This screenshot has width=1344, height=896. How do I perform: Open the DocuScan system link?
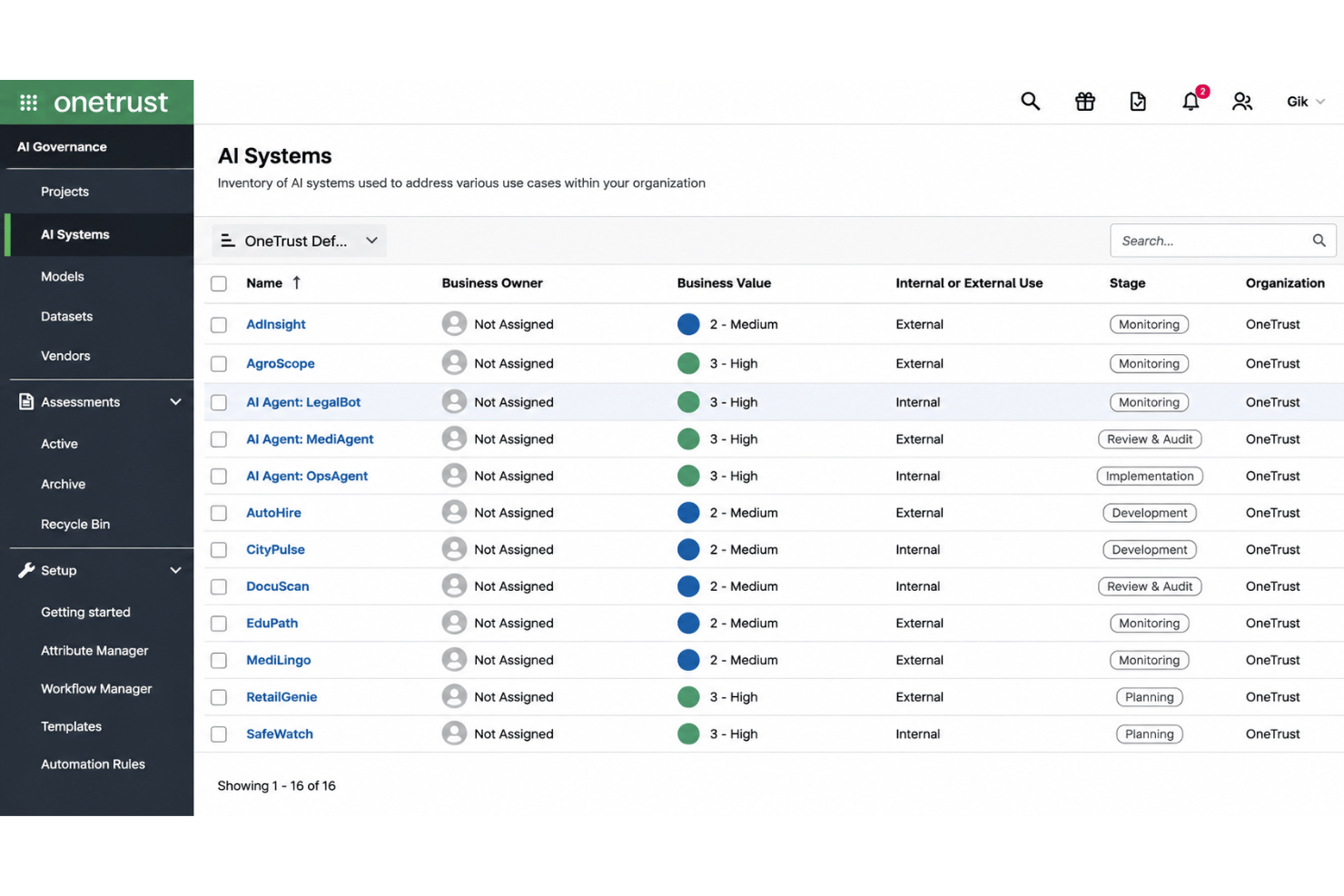tap(278, 586)
